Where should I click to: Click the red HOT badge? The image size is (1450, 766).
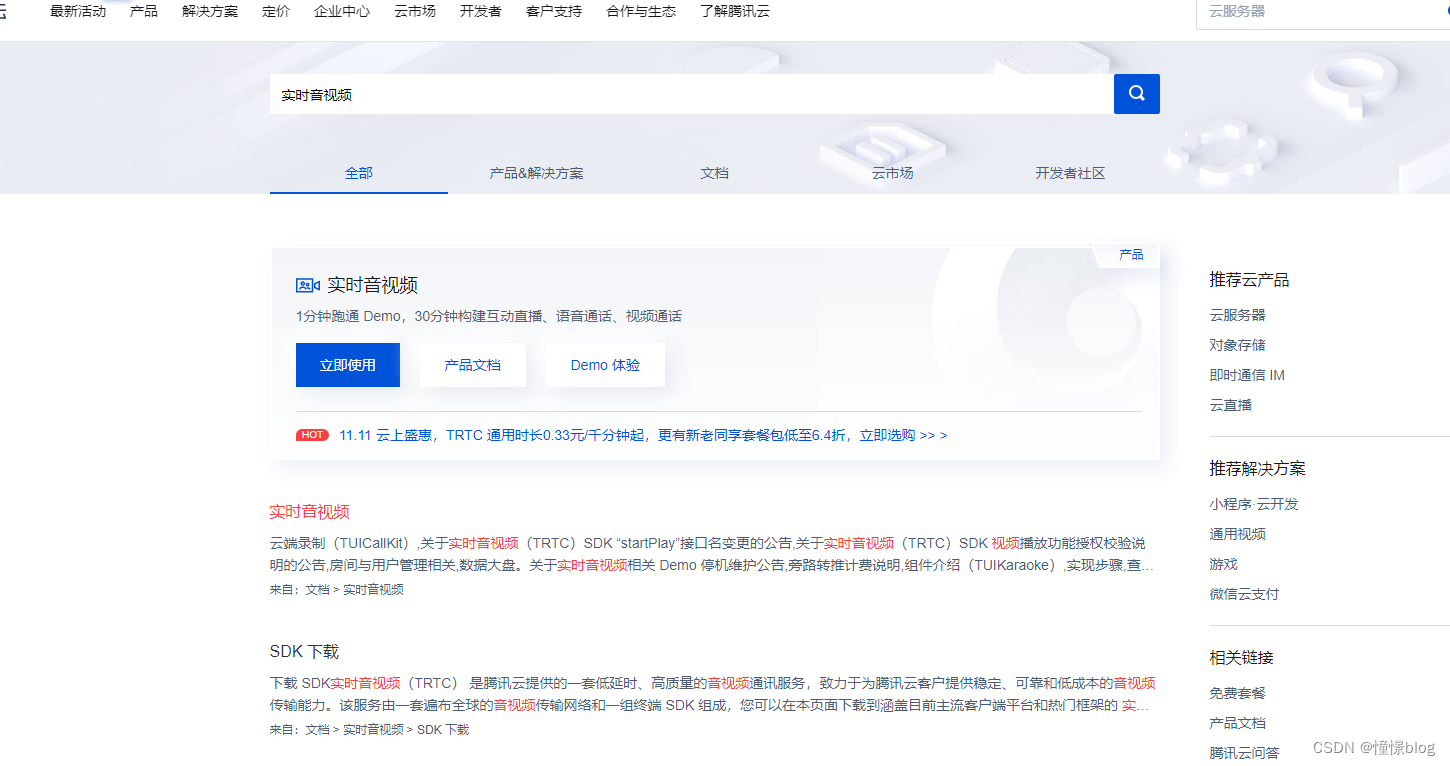point(312,435)
